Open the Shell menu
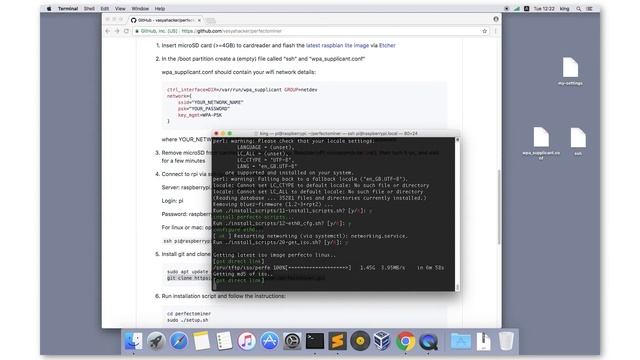The width and height of the screenshot is (640, 360). coord(89,8)
